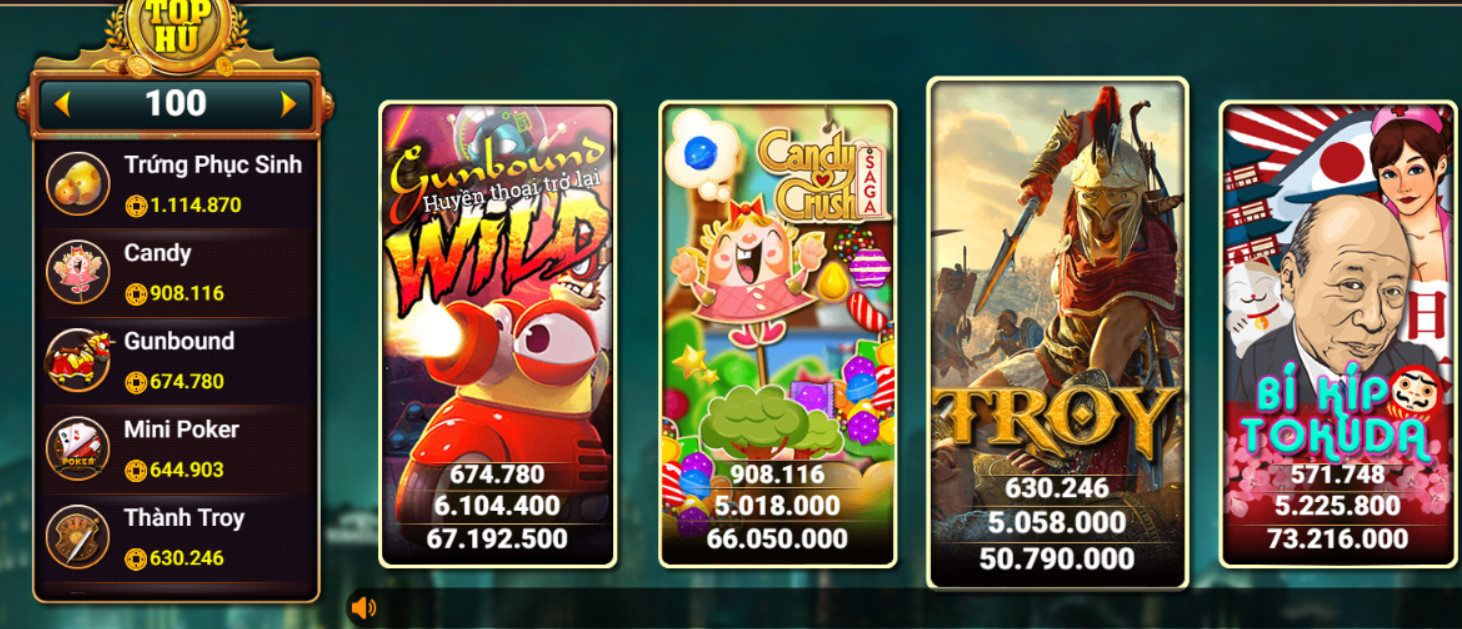The image size is (1462, 629).
Task: Open the Bí Kíp Tokuda game card
Action: click(1338, 334)
